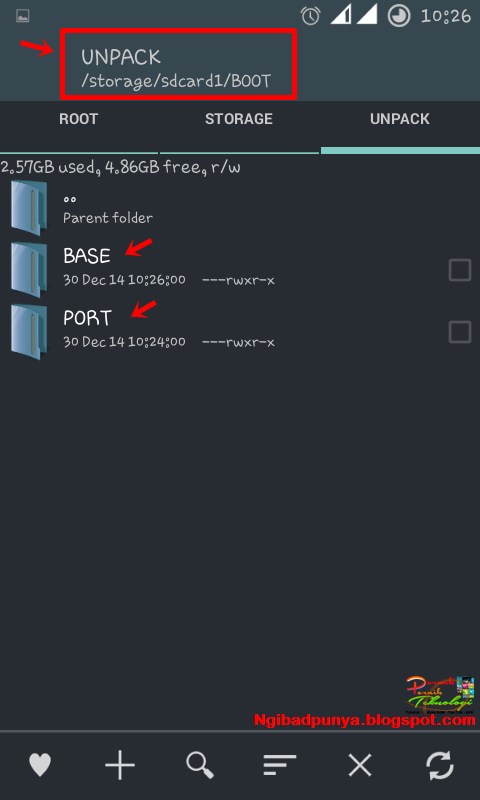This screenshot has width=480, height=800.
Task: Close the tab with the X icon
Action: coord(360,765)
